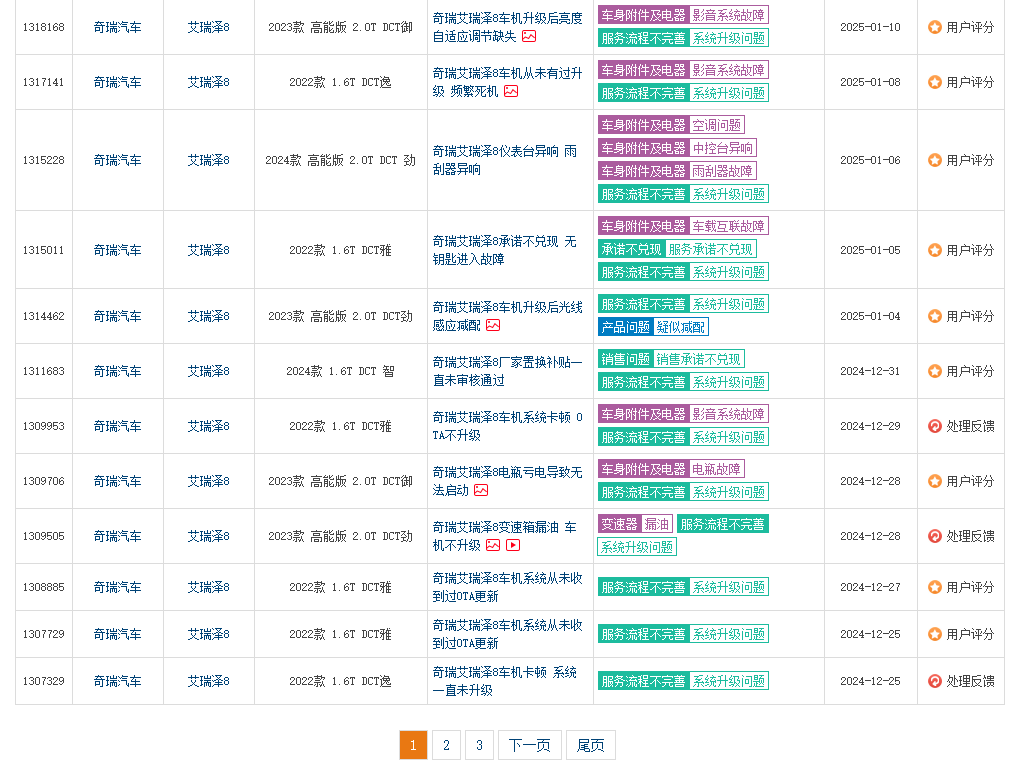Open complaint 奇瑞艾瑞泽8车机升级后亮度自适应调节缺失
Screen dimensions: 1012x763
(x=507, y=27)
